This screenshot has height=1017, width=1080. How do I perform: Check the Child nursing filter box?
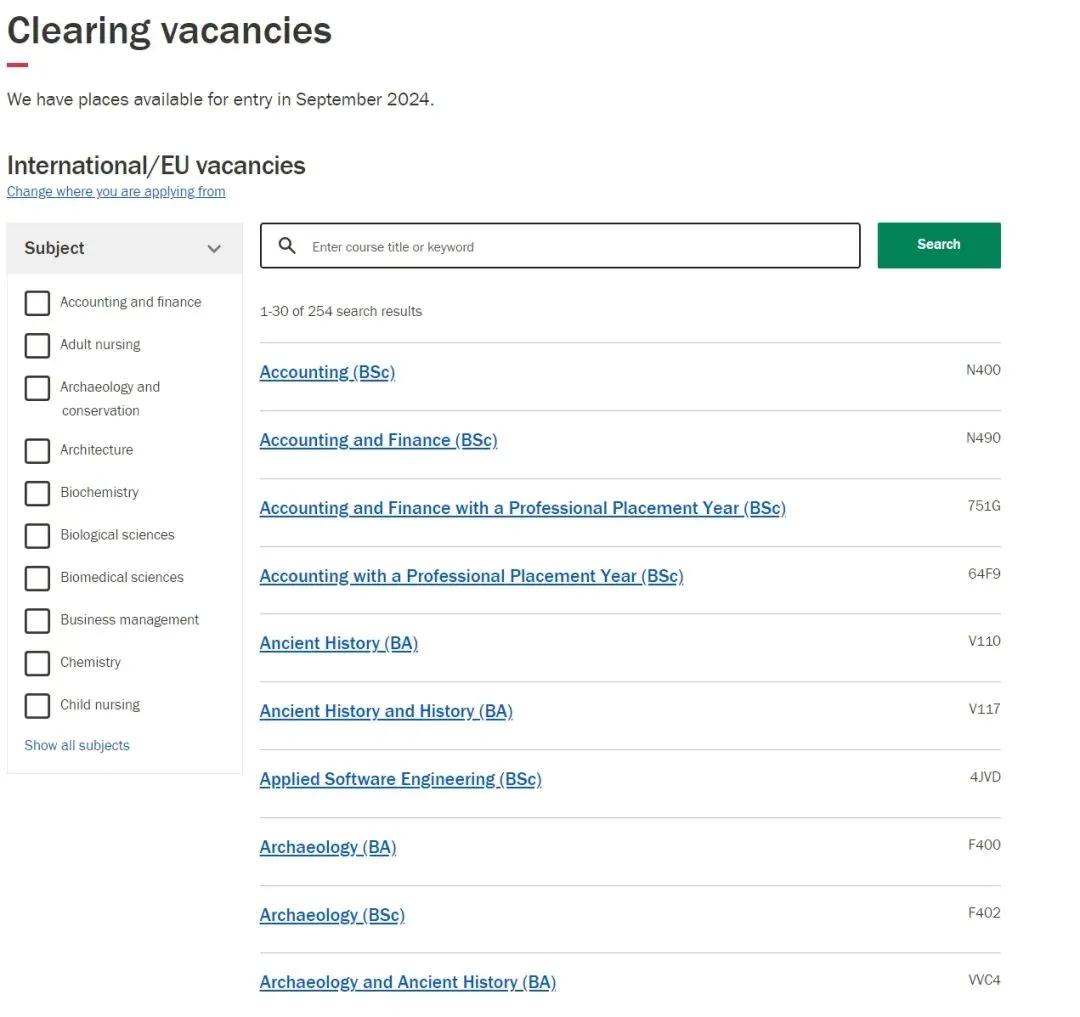[x=37, y=705]
